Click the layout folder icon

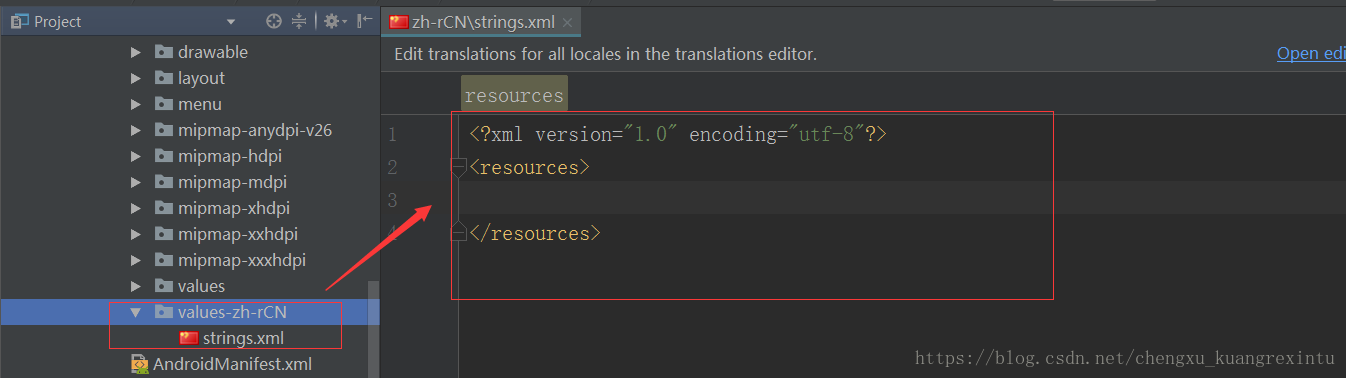pyautogui.click(x=164, y=78)
